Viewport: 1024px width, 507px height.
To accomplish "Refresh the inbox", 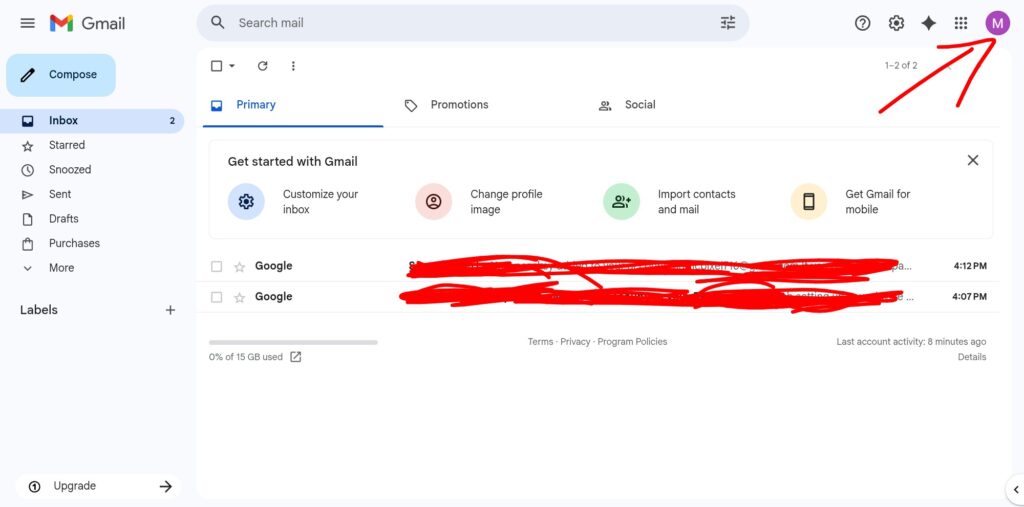I will pyautogui.click(x=263, y=66).
